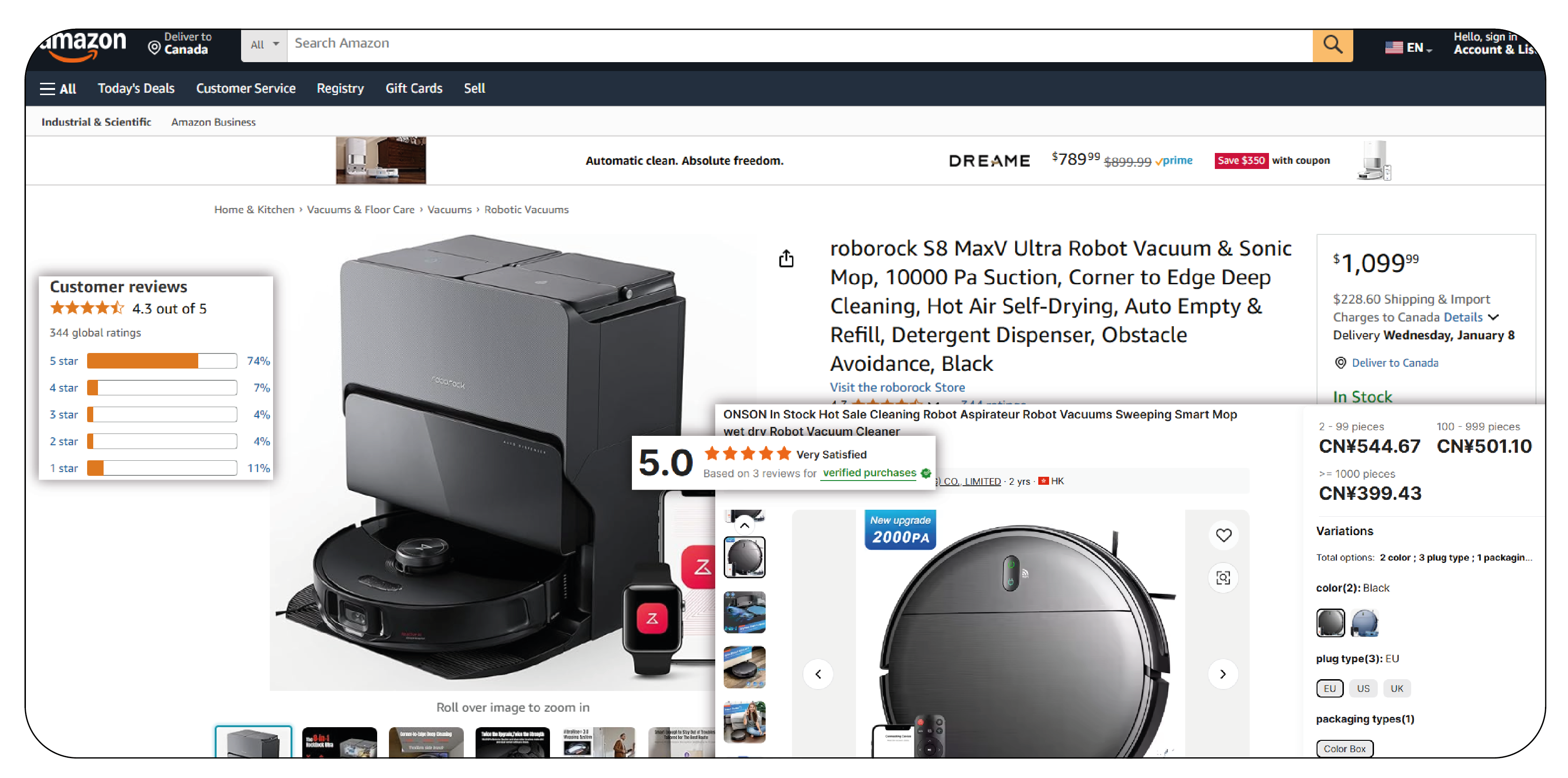Click the 4.3 star rating graphic

(x=87, y=308)
